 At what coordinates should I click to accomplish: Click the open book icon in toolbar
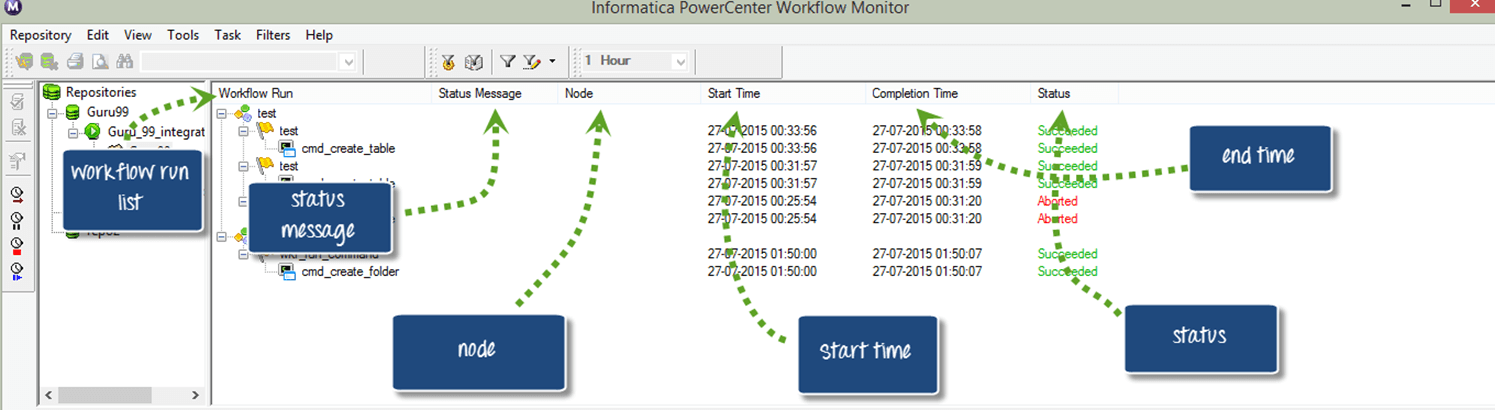click(474, 62)
